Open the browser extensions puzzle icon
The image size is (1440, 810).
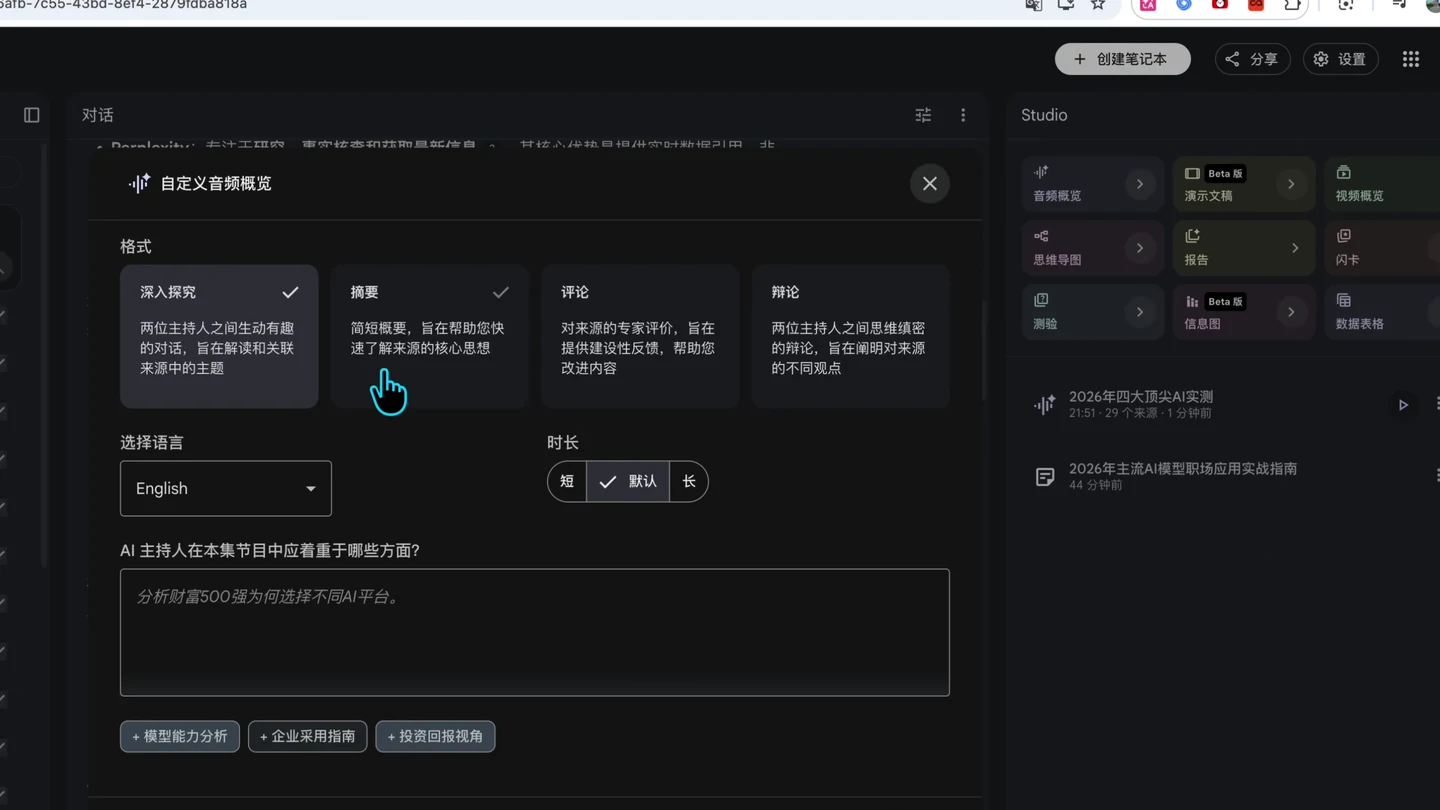coord(1292,5)
